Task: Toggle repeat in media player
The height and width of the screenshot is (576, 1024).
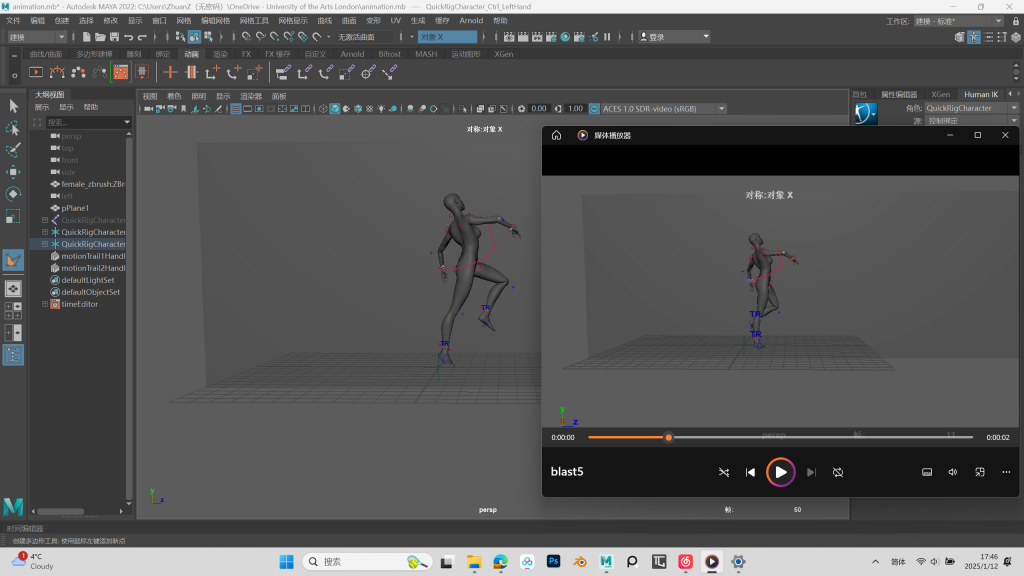Action: pyautogui.click(x=838, y=472)
